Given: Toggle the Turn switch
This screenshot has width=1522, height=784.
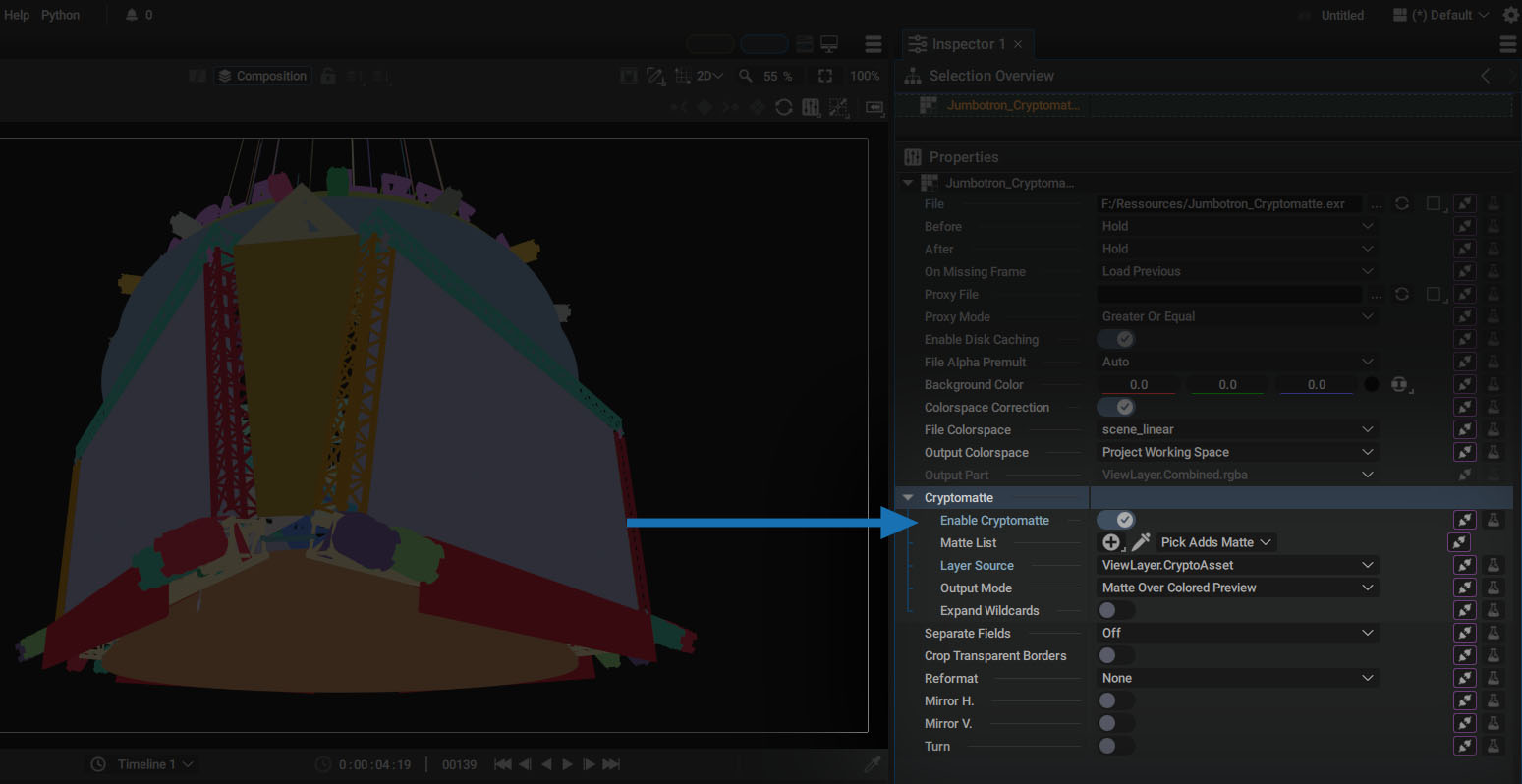Looking at the screenshot, I should point(1116,746).
